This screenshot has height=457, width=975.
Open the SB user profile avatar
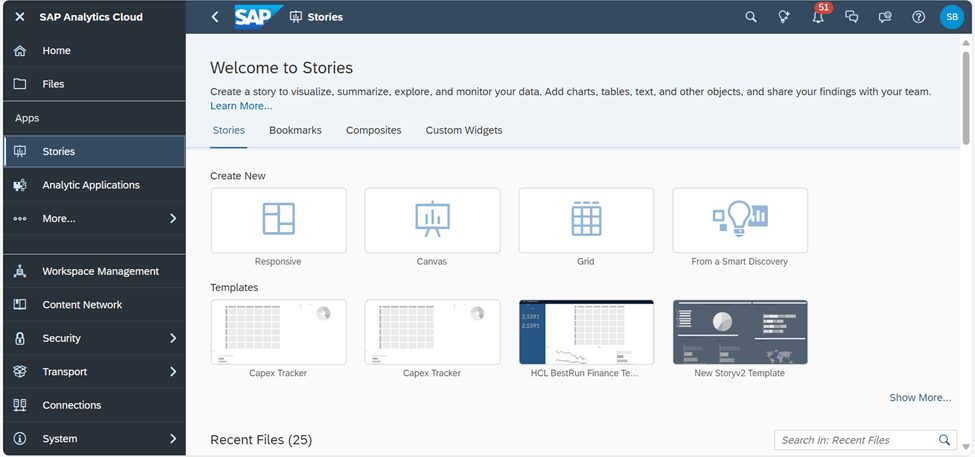[952, 17]
